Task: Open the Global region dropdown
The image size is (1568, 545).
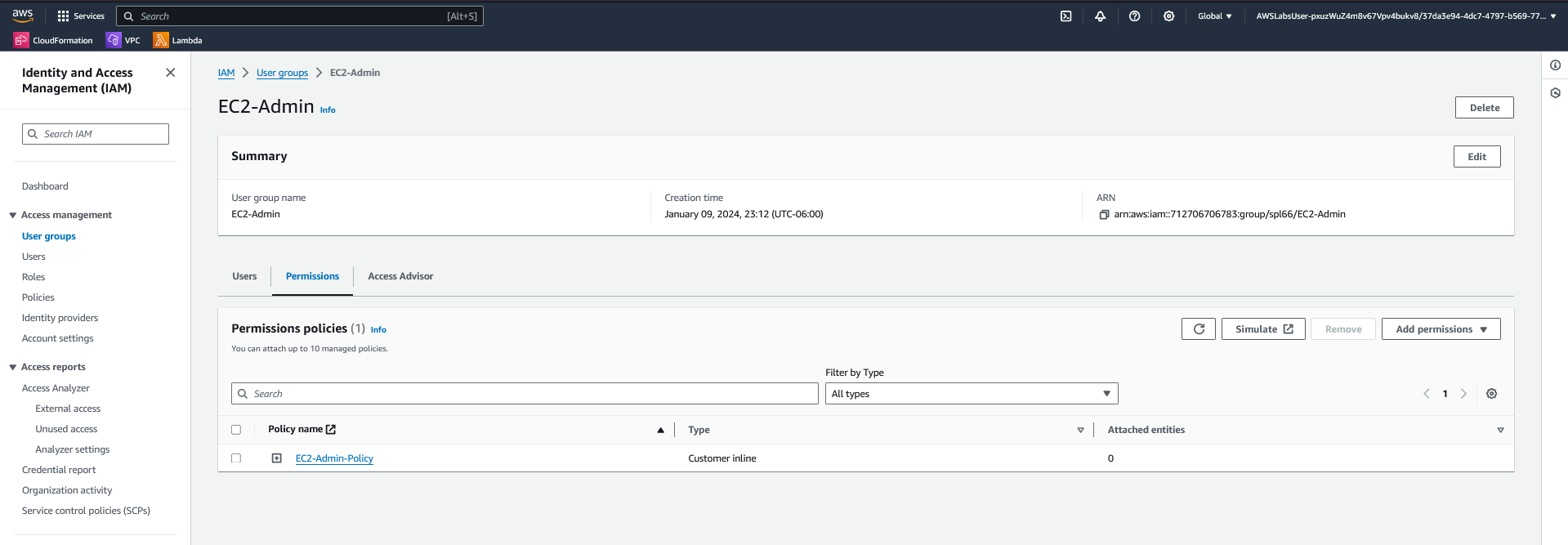Action: 1214,16
